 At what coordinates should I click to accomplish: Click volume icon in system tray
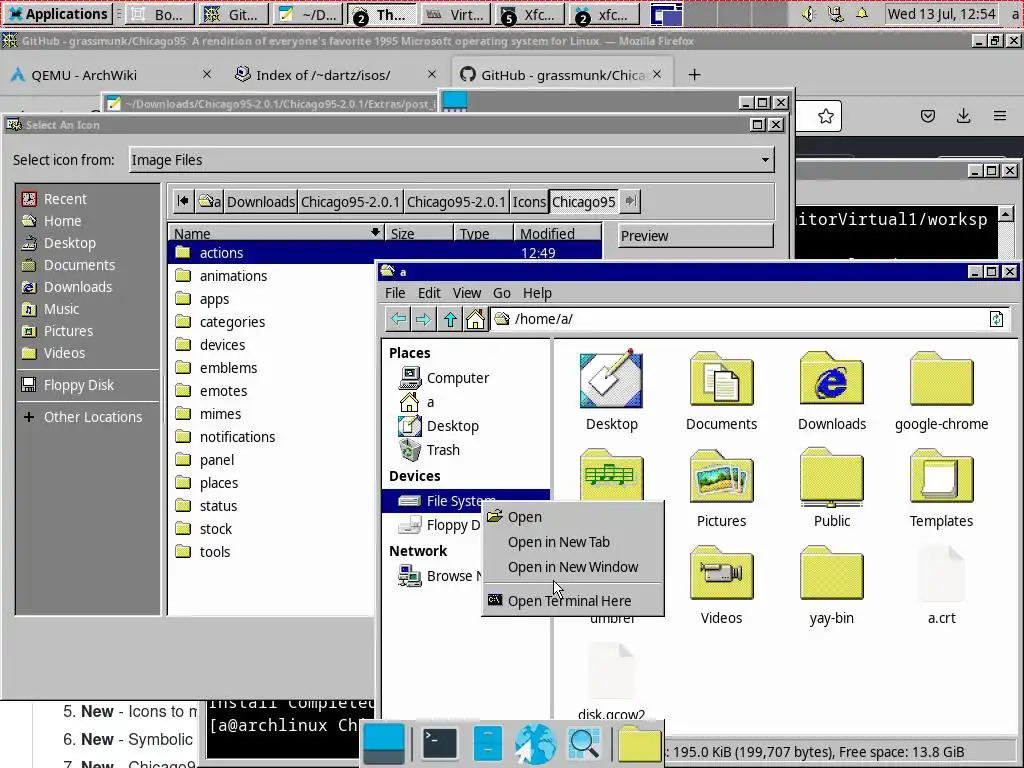808,14
